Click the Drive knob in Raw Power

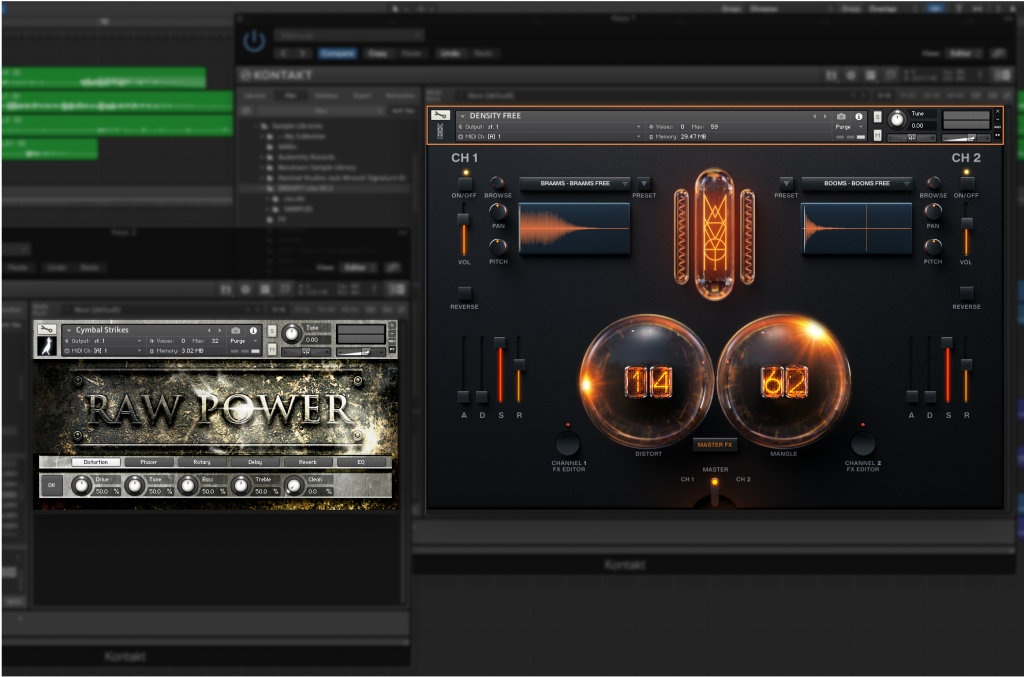click(81, 486)
